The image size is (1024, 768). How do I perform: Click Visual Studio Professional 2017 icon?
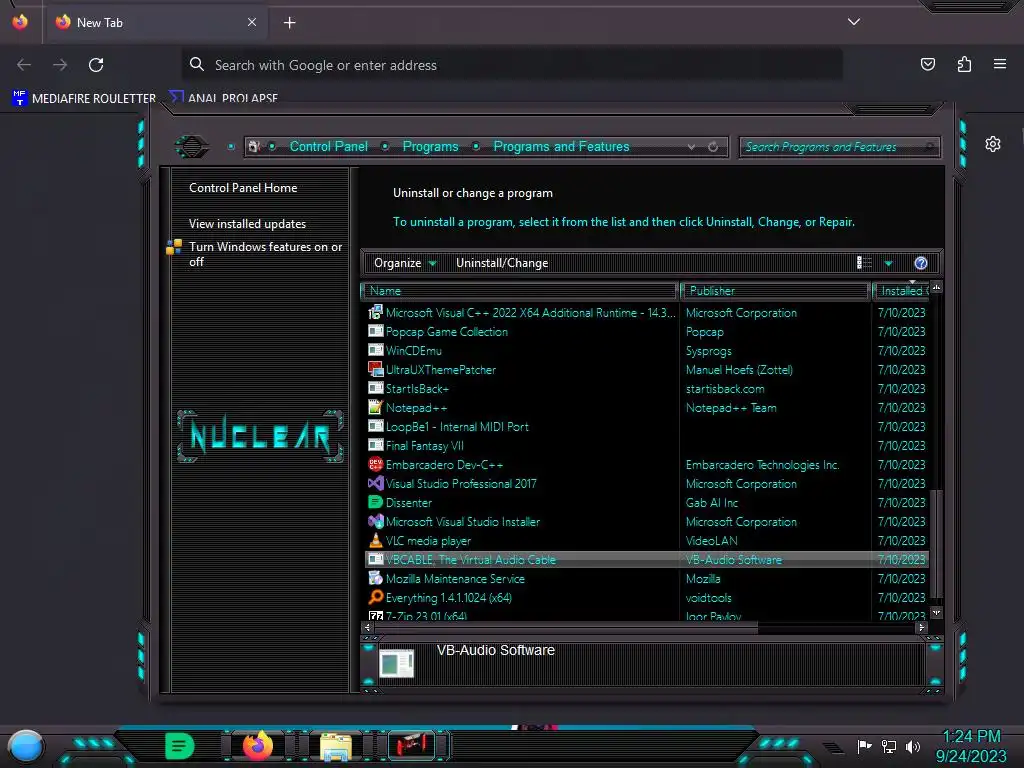376,483
